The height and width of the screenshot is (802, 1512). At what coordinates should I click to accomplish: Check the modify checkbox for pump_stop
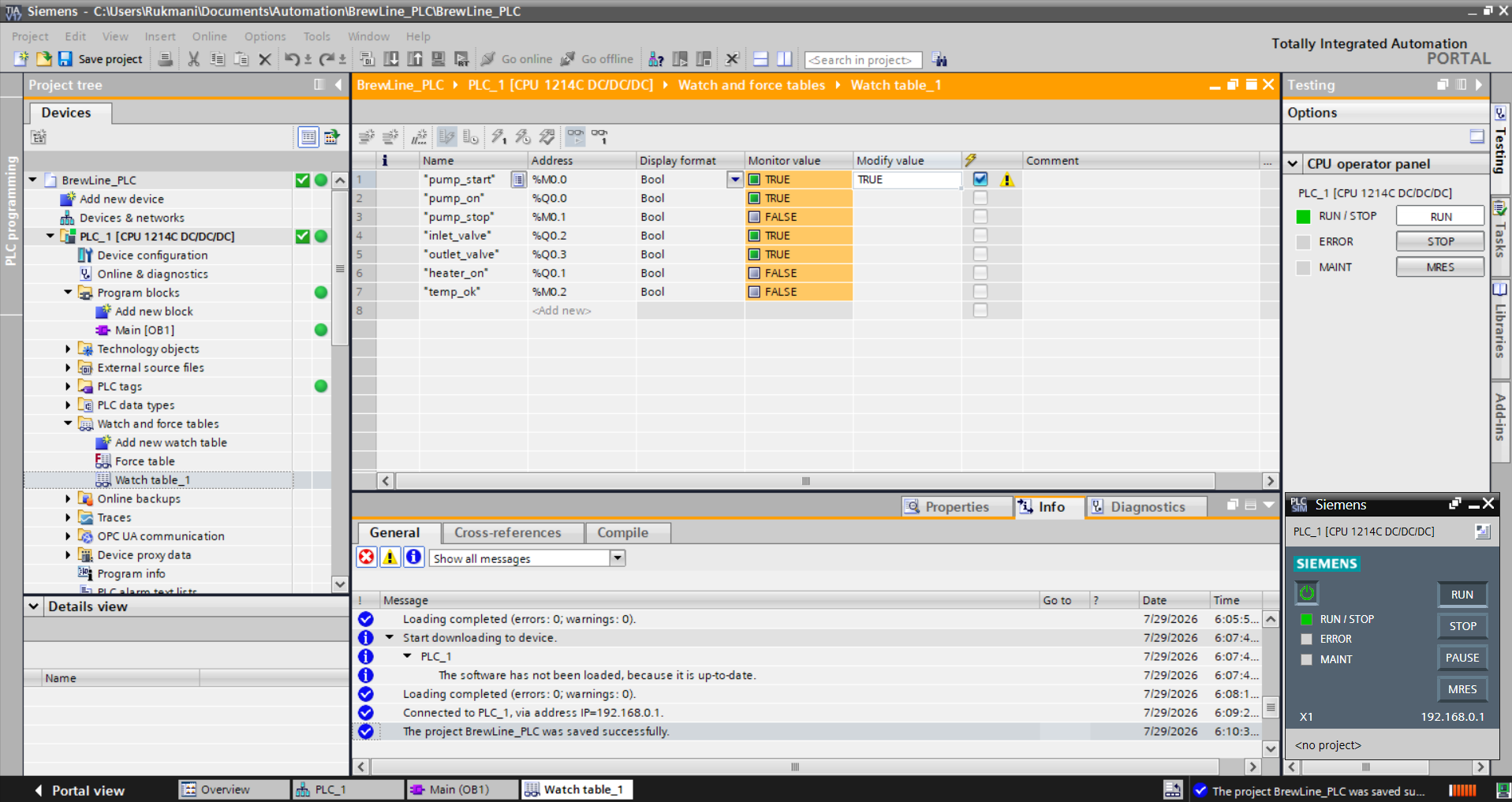pyautogui.click(x=980, y=216)
